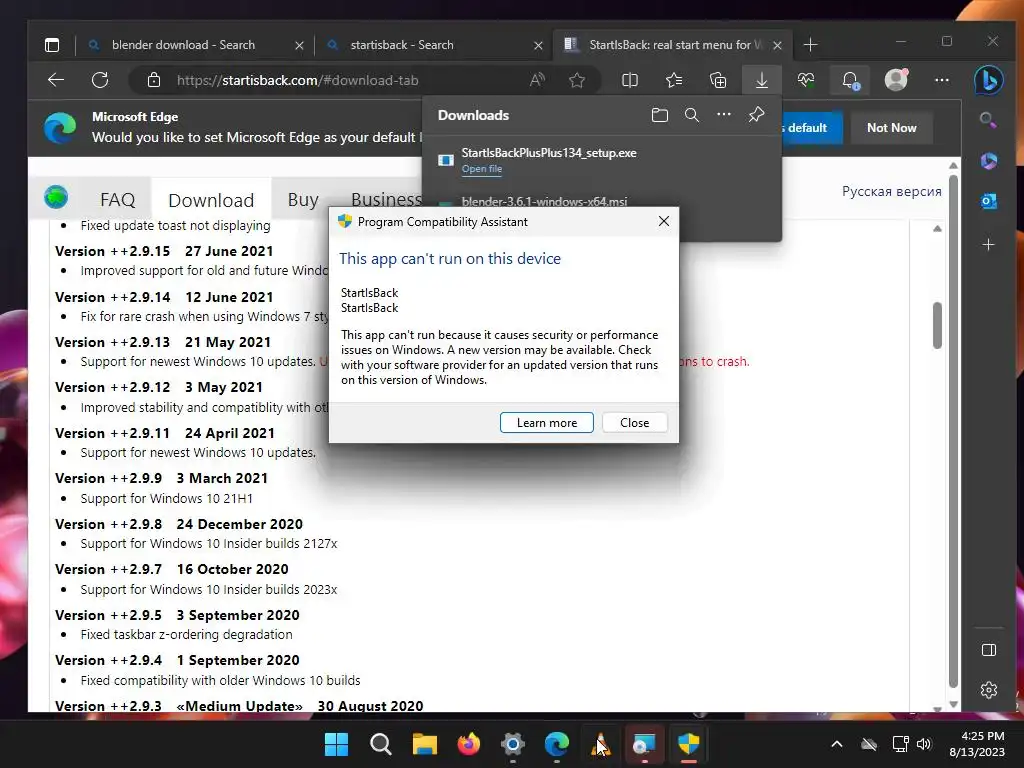The height and width of the screenshot is (768, 1024).
Task: Open Windows Search from the taskbar
Action: tap(380, 744)
